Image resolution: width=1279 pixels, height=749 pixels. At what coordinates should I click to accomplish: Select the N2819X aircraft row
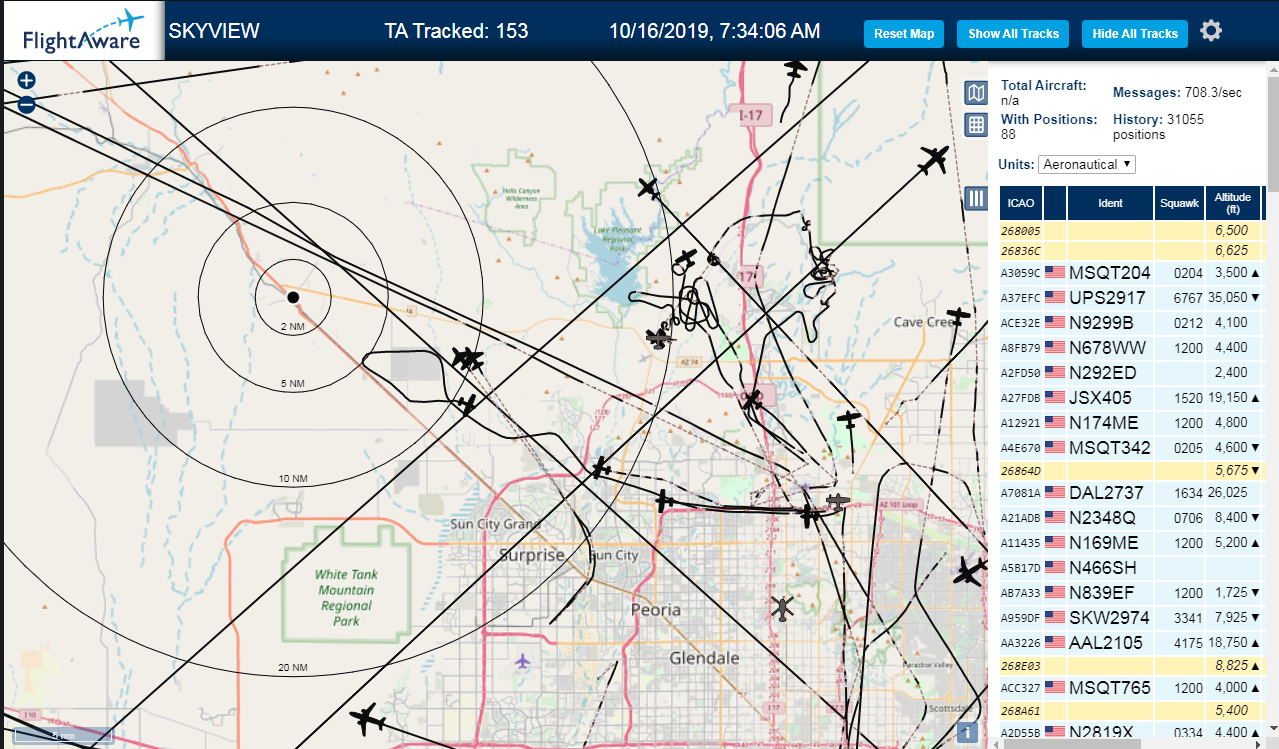coord(1131,733)
